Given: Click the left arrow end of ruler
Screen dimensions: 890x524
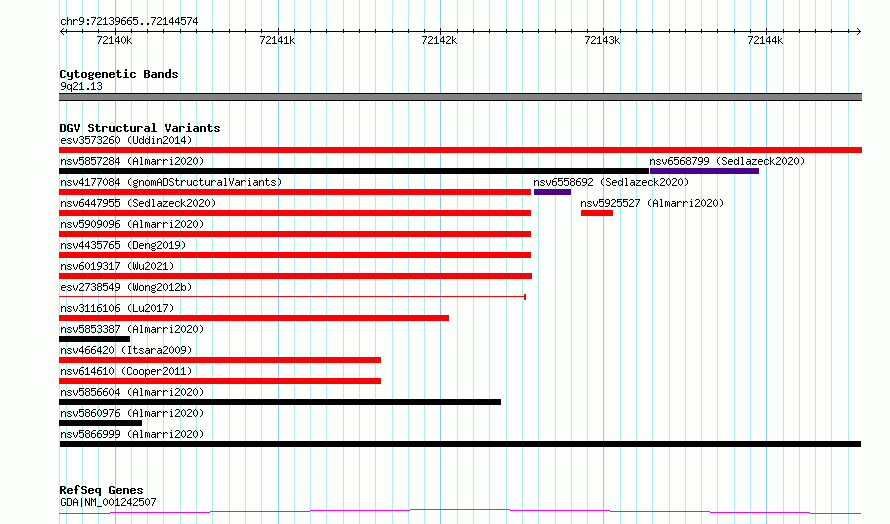Looking at the screenshot, I should [62, 32].
